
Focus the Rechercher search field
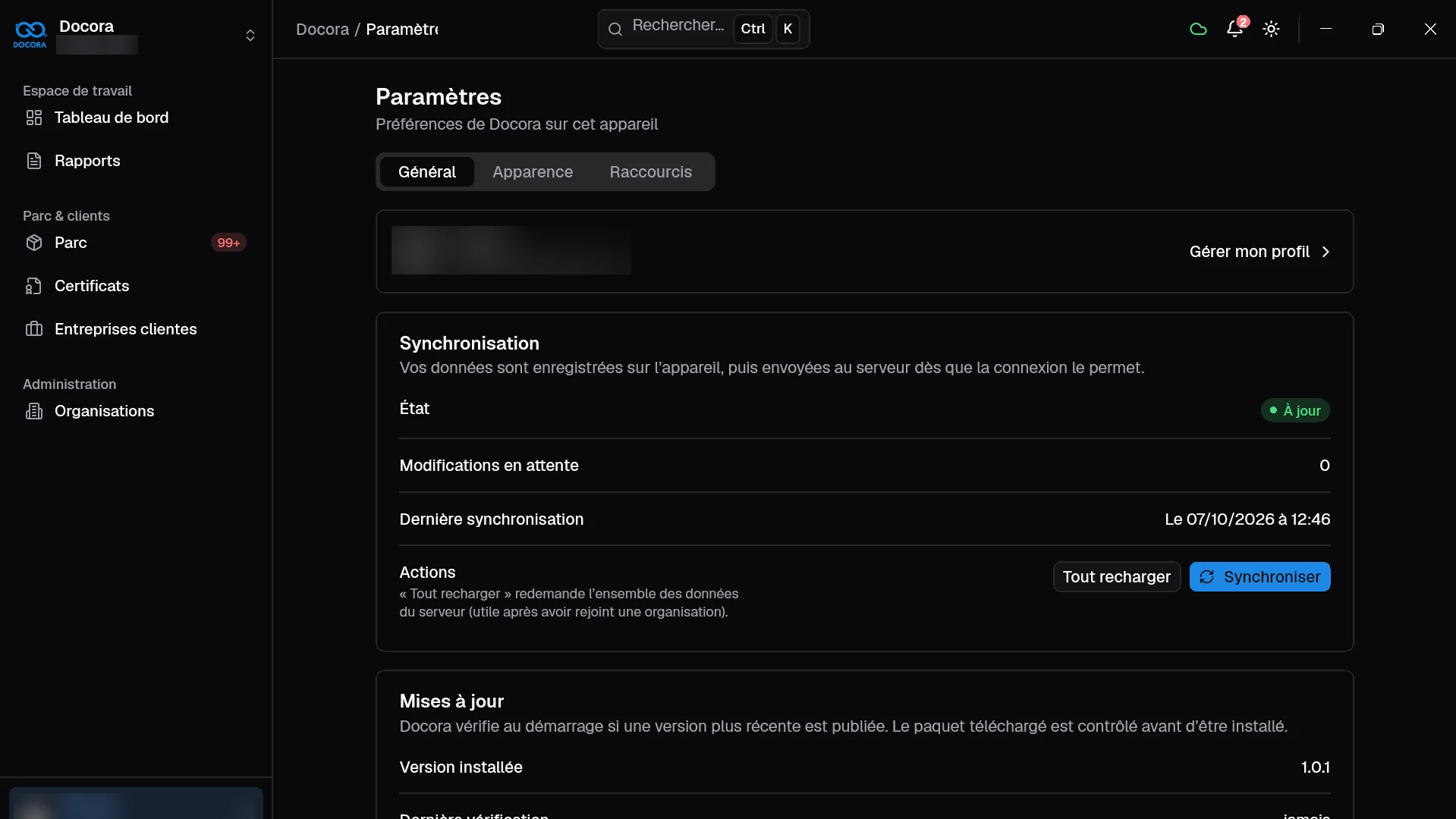(703, 29)
